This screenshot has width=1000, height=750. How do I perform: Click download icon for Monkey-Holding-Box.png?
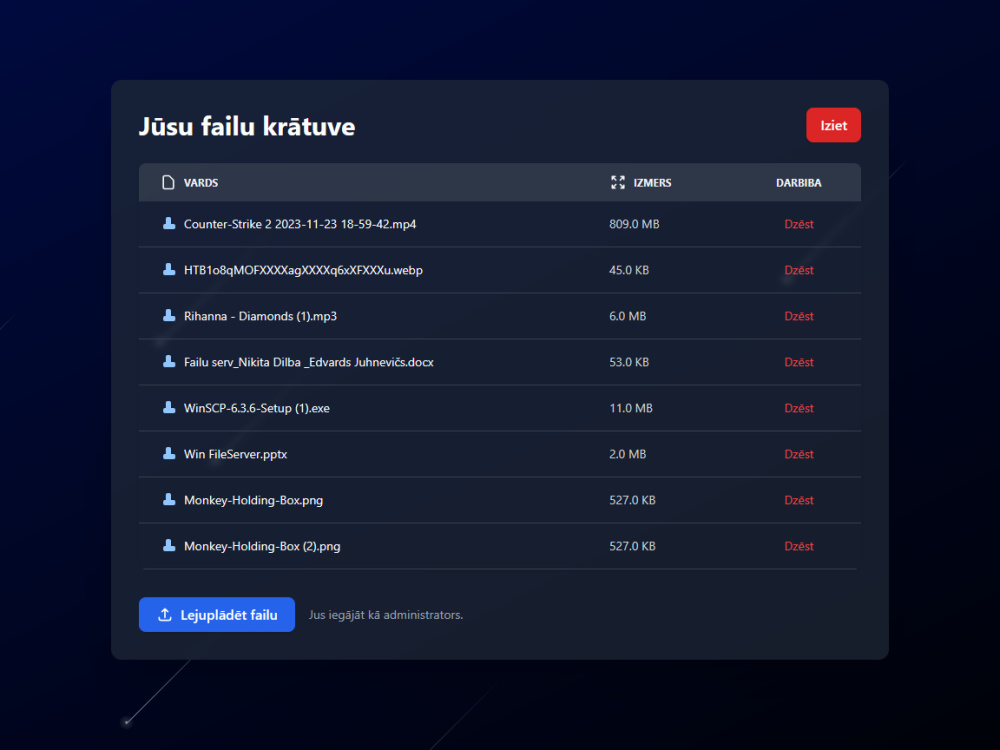tap(169, 499)
